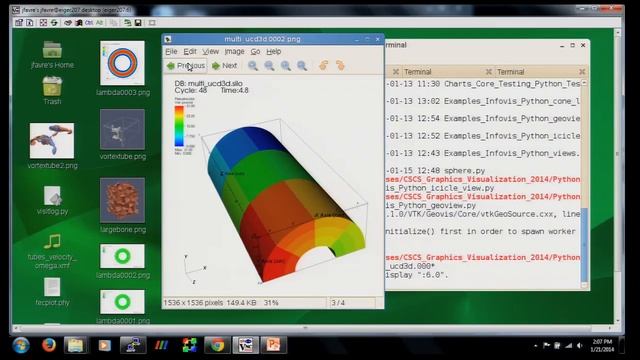Screen dimensions: 640x360
Task: Click the third zoom magnifier icon
Action: (x=286, y=66)
